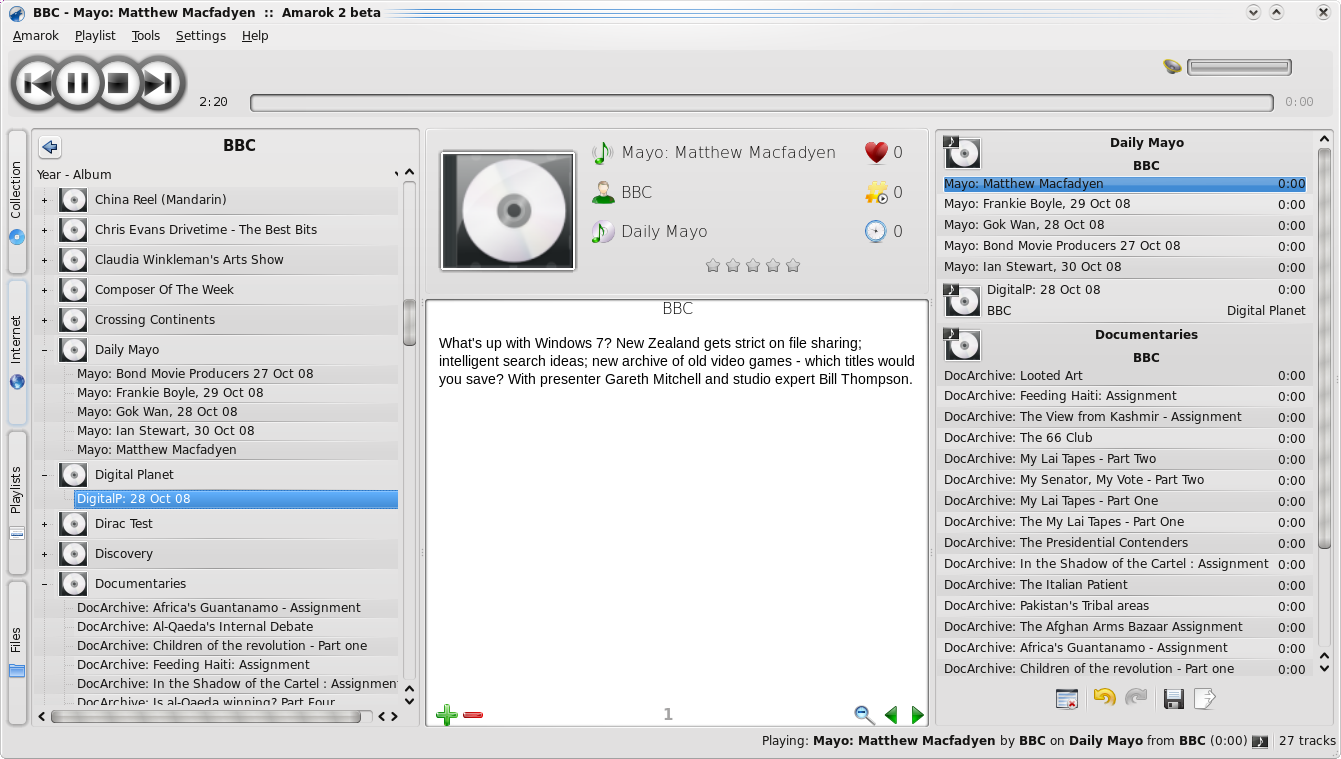Select Mayo: Bond Movie Producers in collection tree
1341x759 pixels.
[195, 374]
